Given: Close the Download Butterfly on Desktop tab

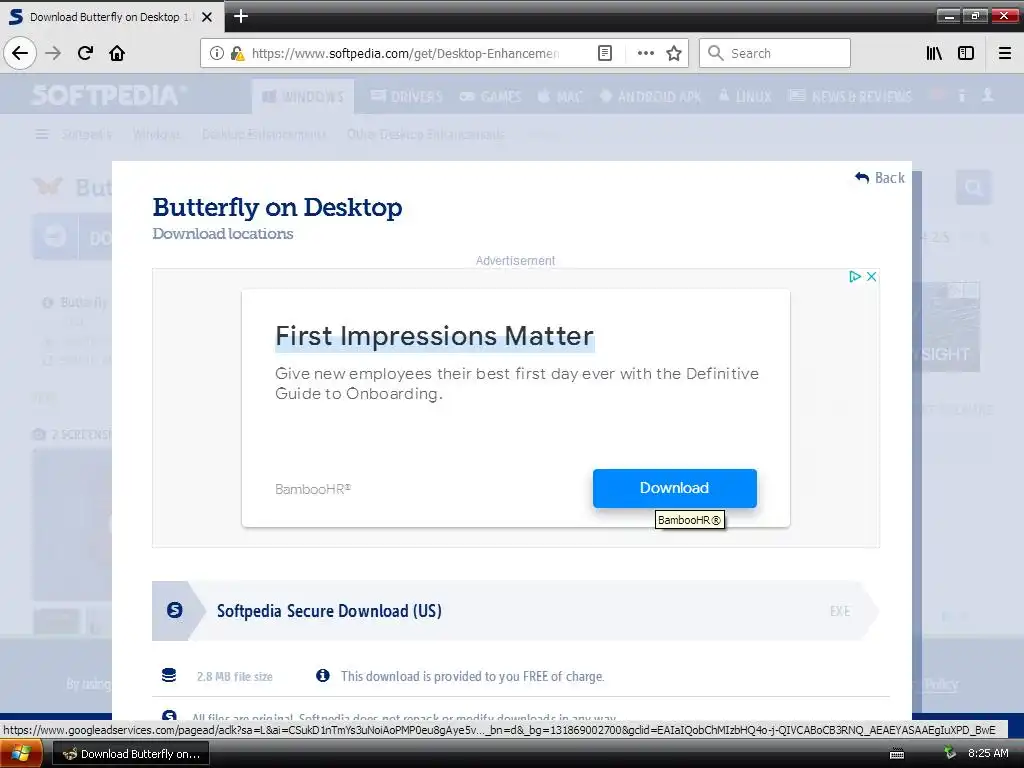Looking at the screenshot, I should coord(207,17).
